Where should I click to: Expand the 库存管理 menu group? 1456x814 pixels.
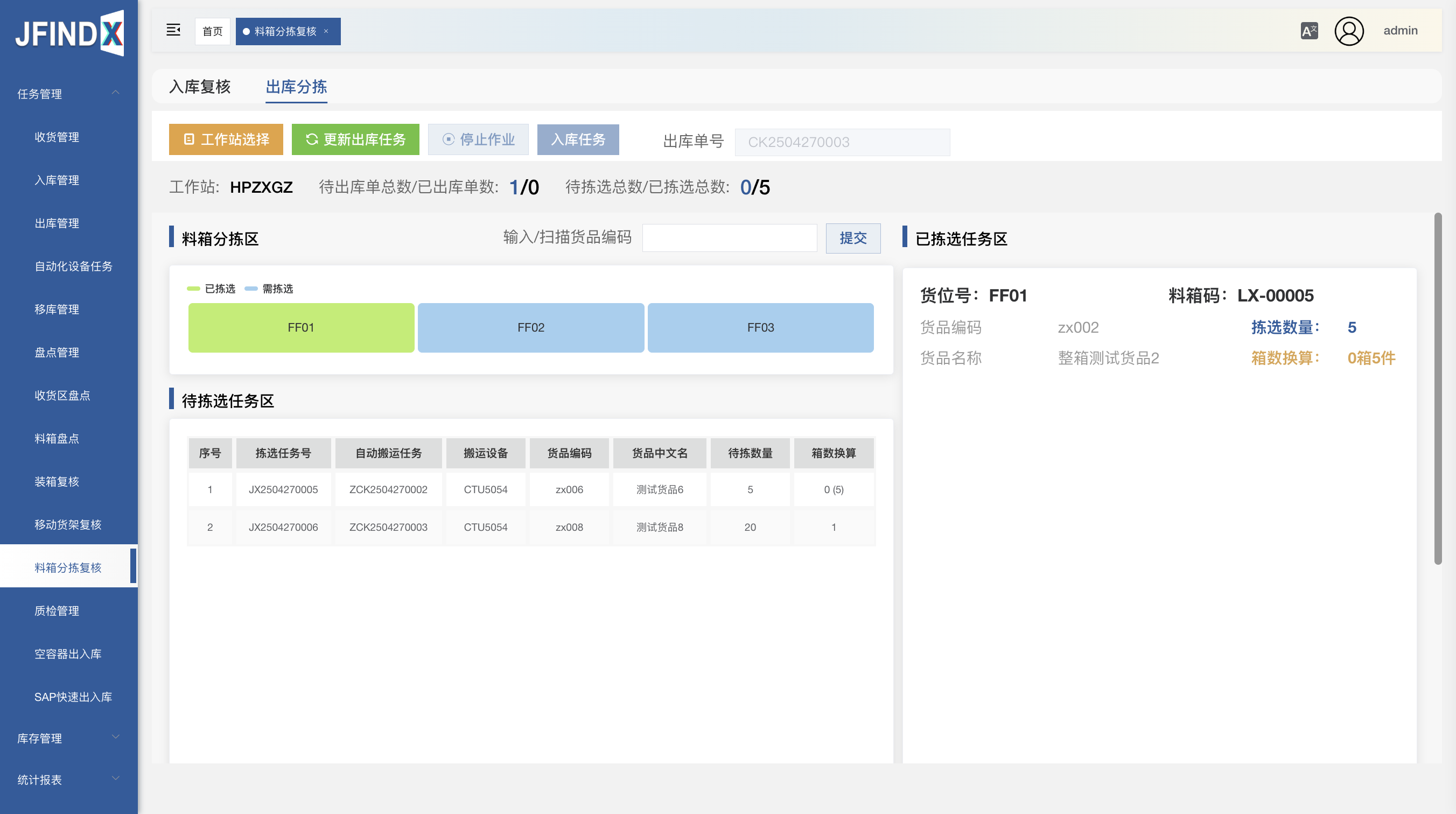(68, 738)
